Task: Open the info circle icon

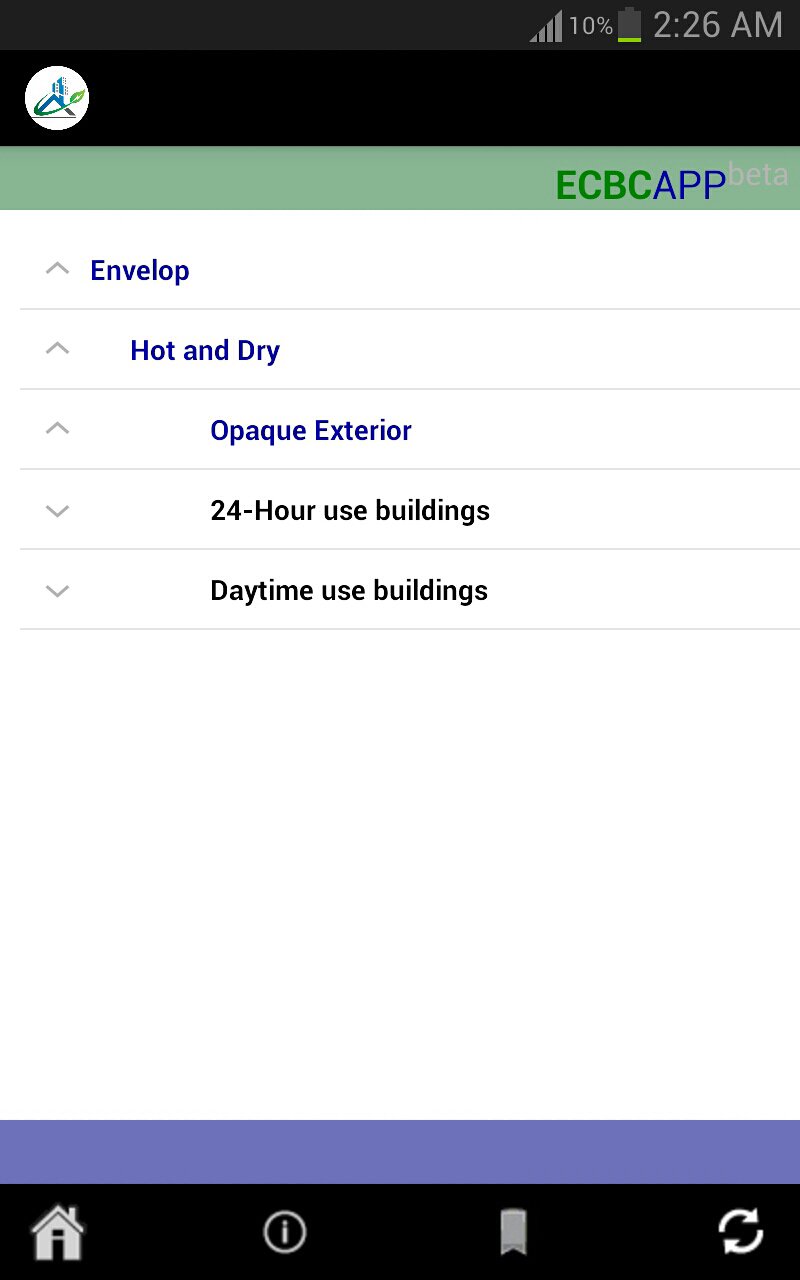Action: click(284, 1232)
